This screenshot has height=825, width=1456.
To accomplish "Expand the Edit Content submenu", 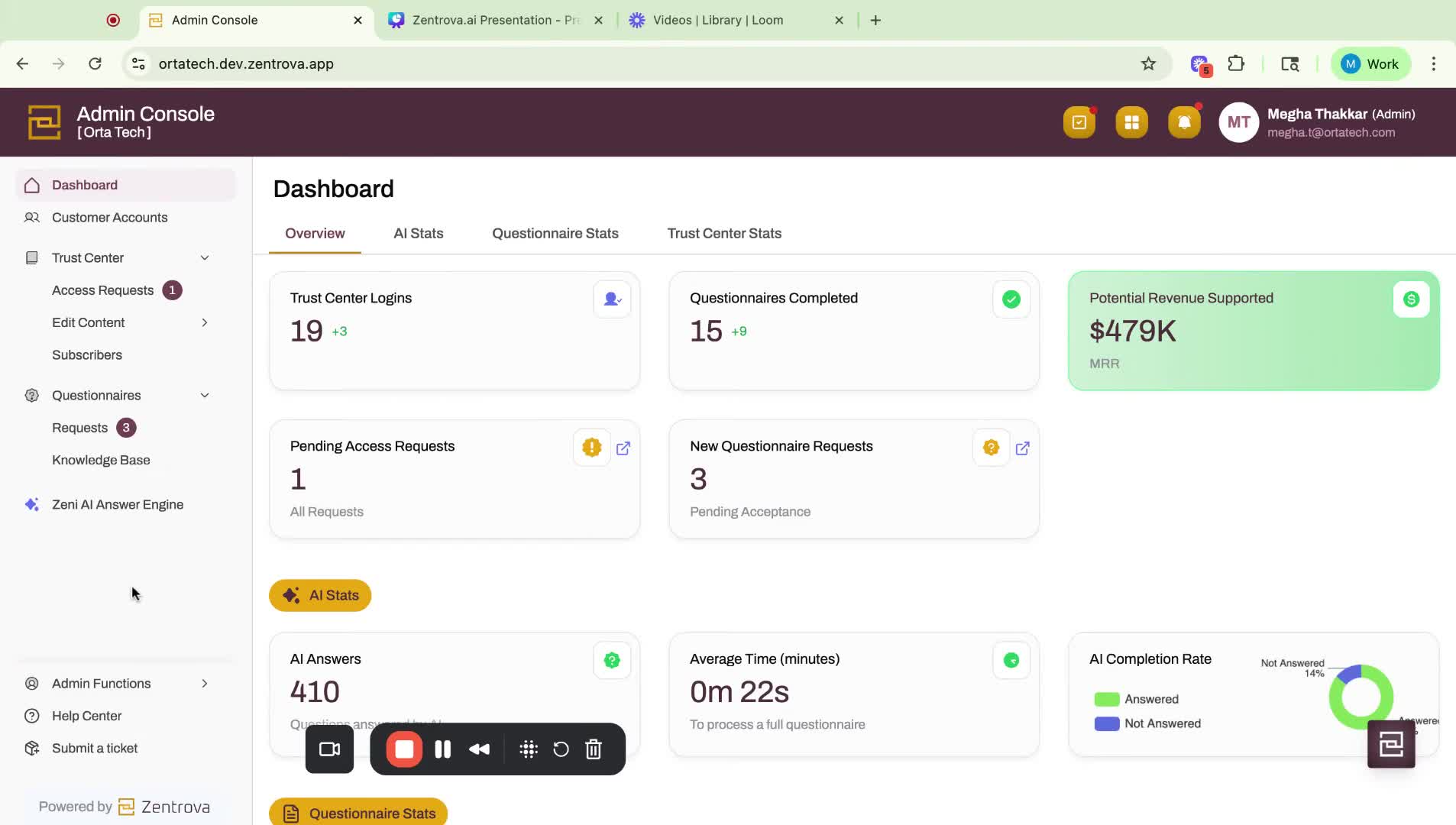I will [x=205, y=322].
